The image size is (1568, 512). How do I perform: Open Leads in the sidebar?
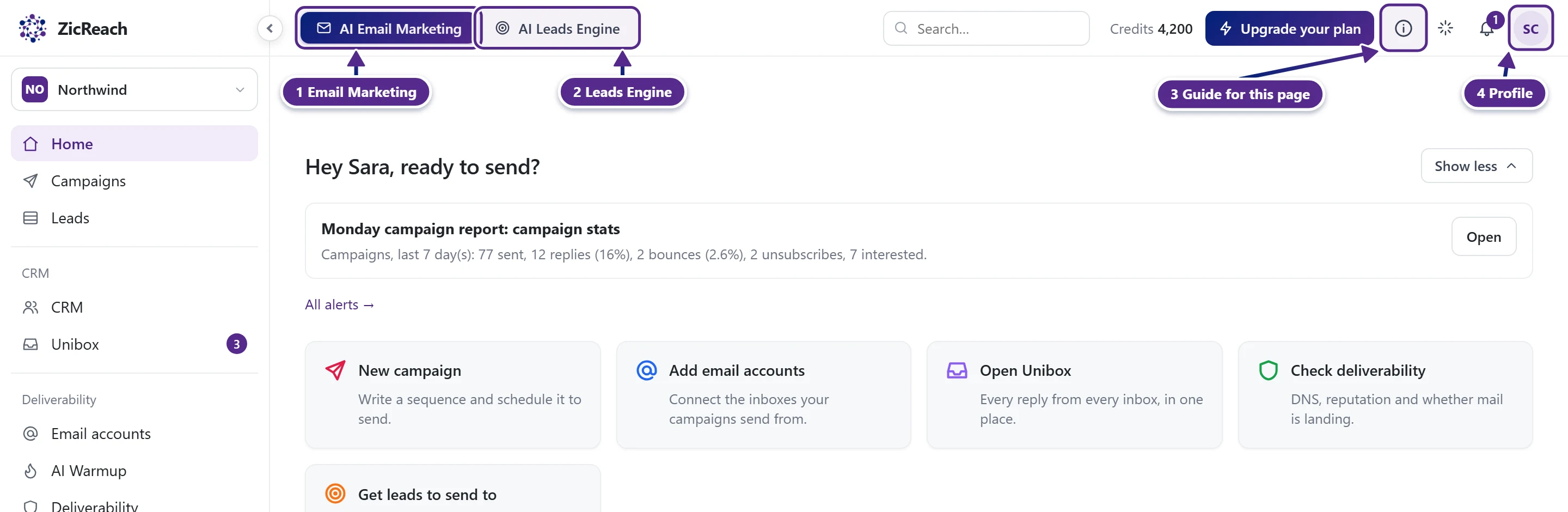134,218
